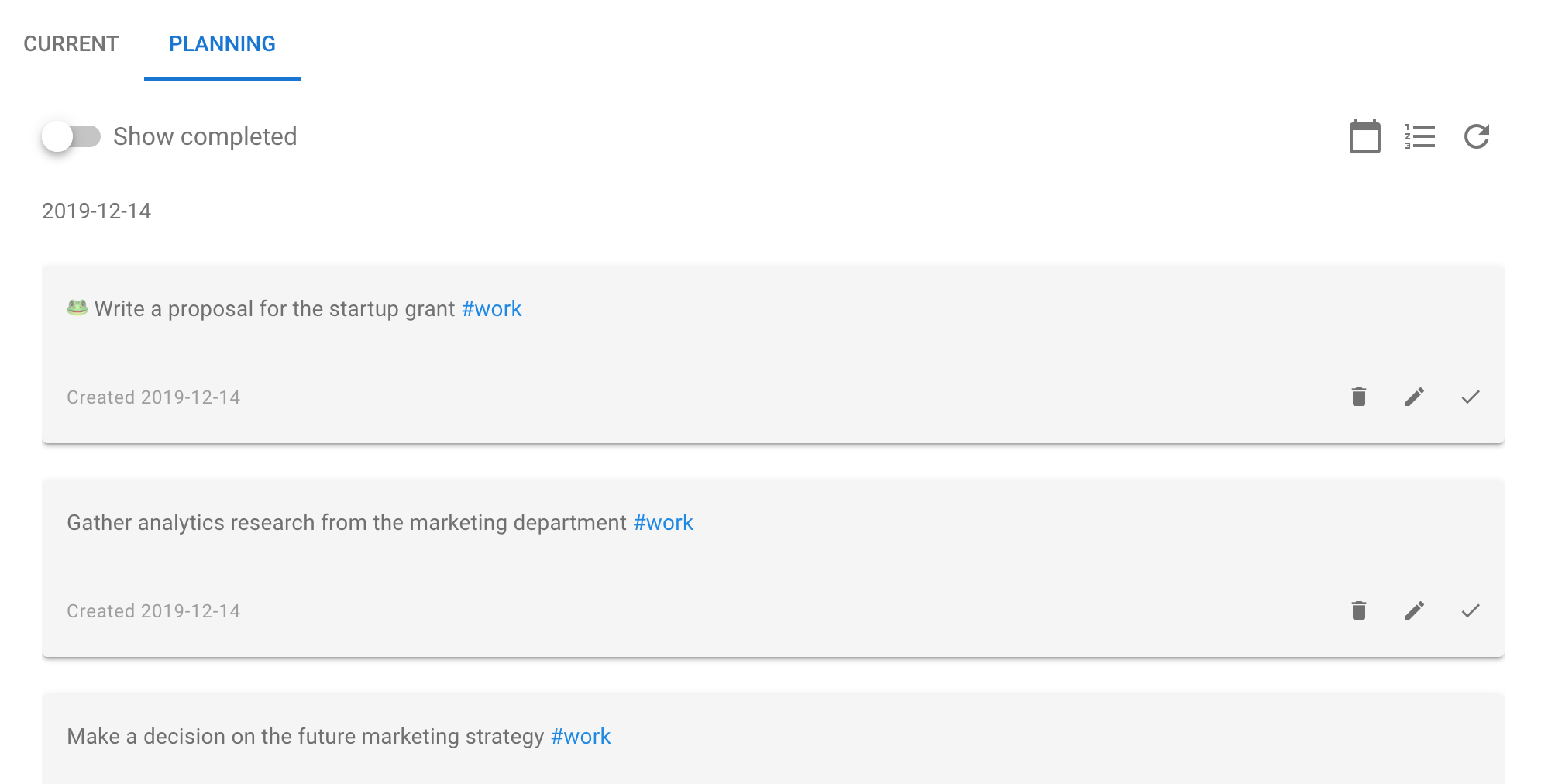Select the PLANNING tab
This screenshot has width=1548, height=784.
point(222,43)
